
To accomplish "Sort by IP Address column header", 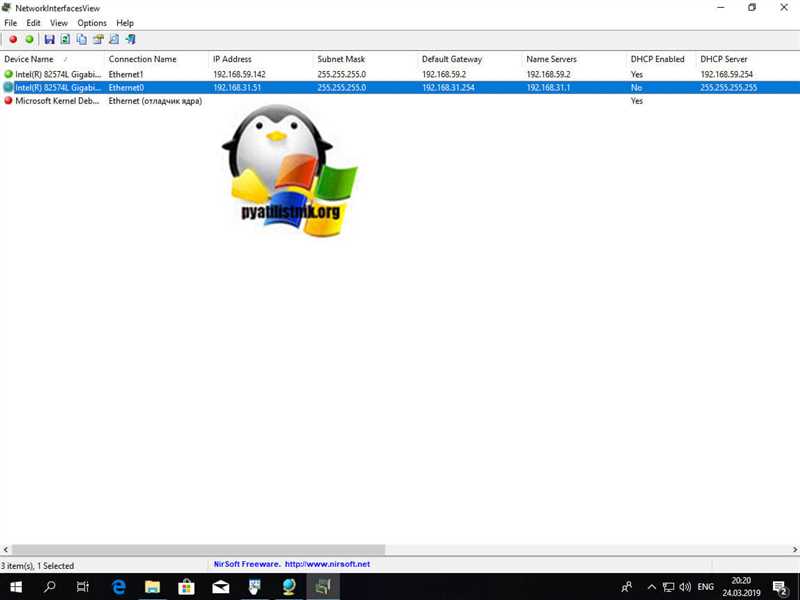I will 261,59.
